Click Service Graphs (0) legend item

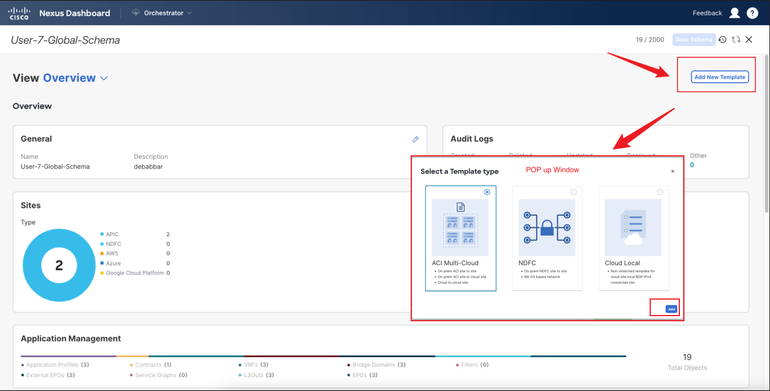click(x=159, y=375)
